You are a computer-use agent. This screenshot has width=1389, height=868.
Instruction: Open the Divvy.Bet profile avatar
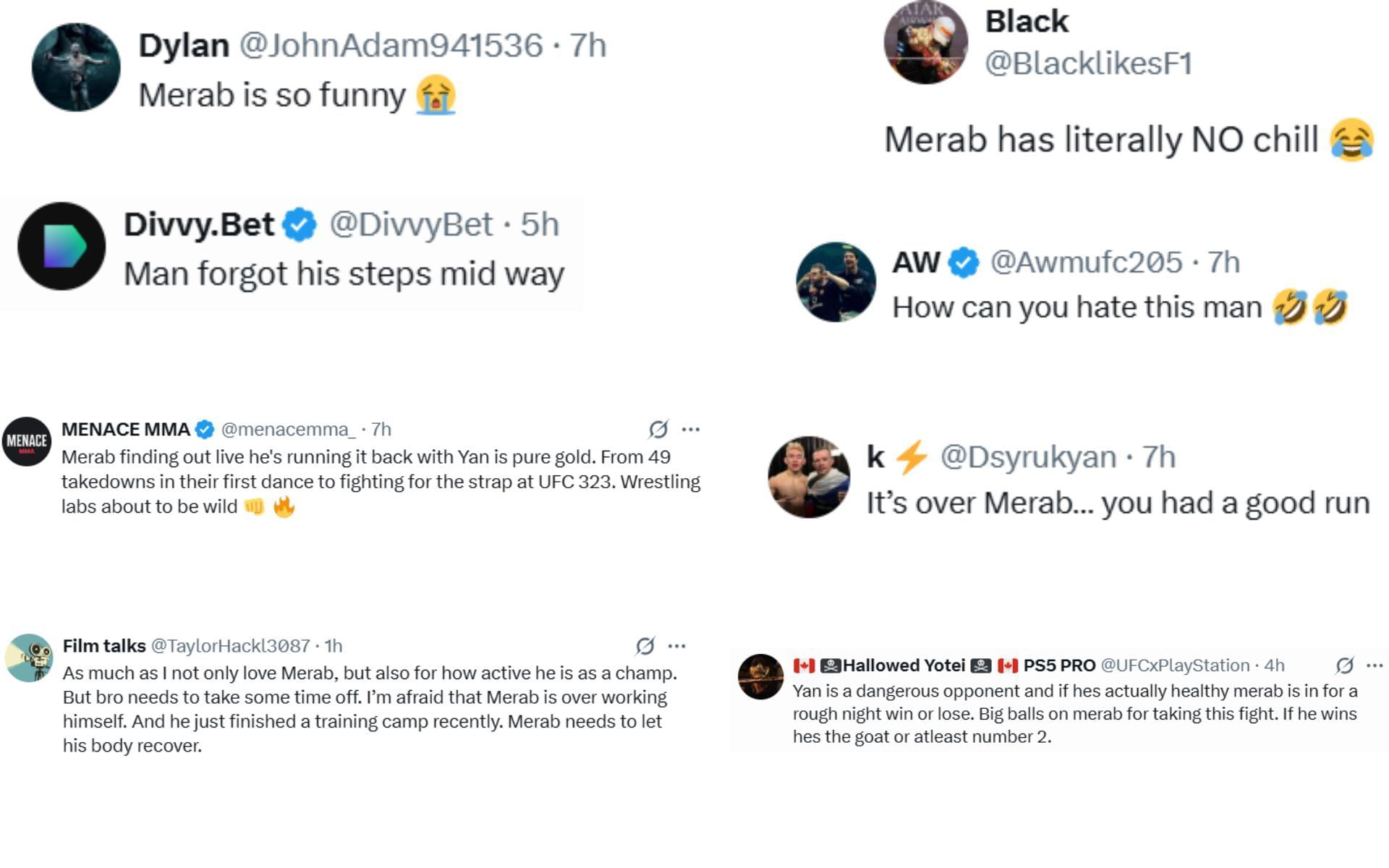pos(61,247)
